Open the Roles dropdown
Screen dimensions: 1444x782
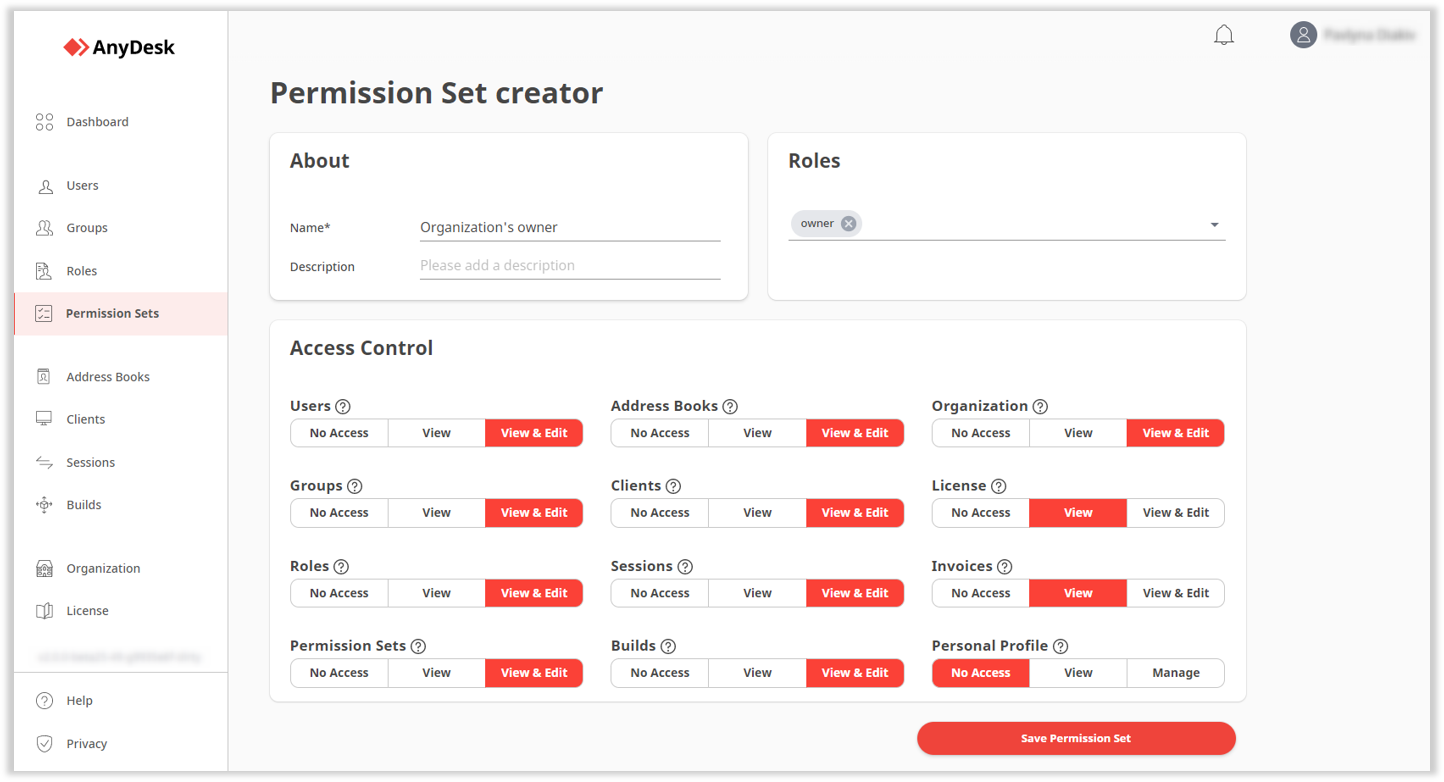pos(1214,224)
